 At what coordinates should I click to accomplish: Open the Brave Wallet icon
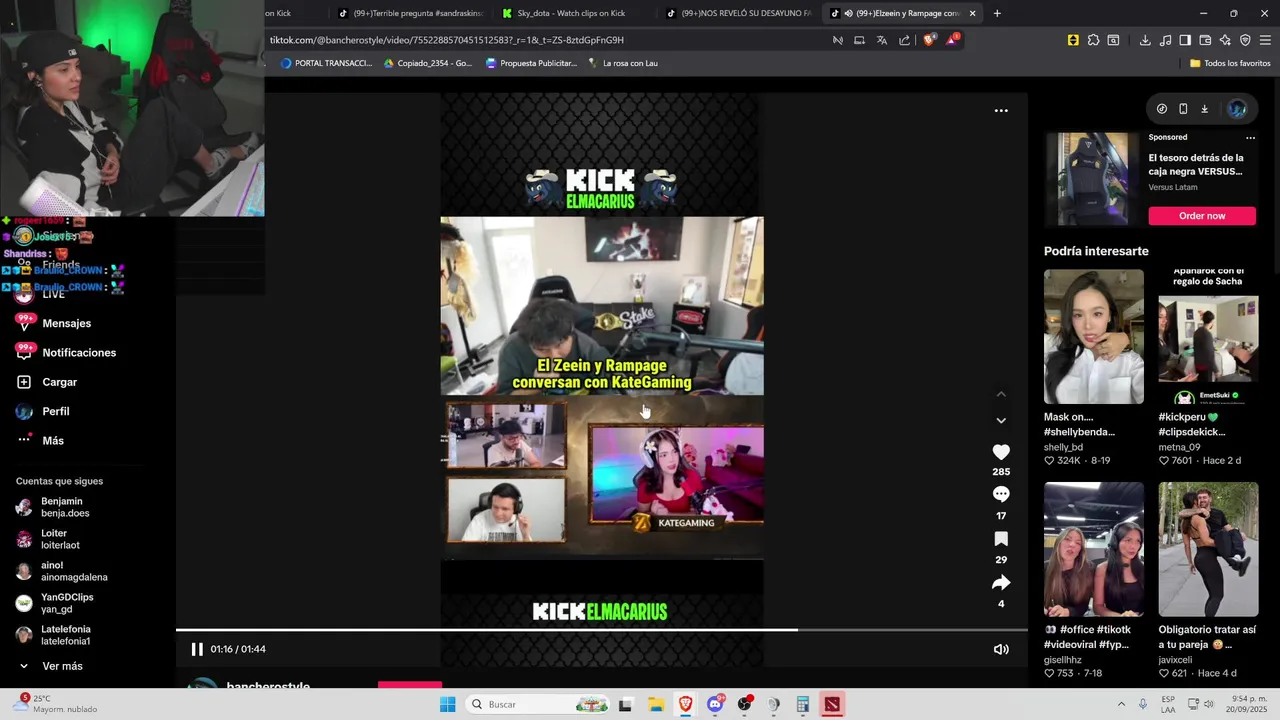tap(1205, 40)
